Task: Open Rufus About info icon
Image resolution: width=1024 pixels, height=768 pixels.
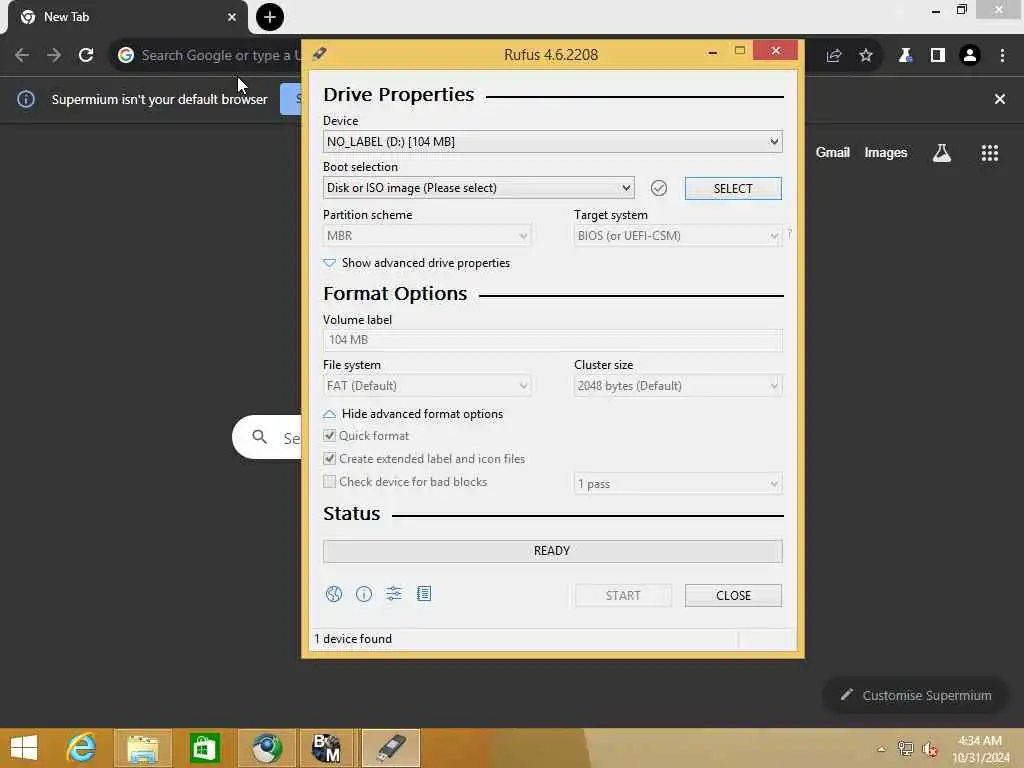Action: tap(364, 594)
